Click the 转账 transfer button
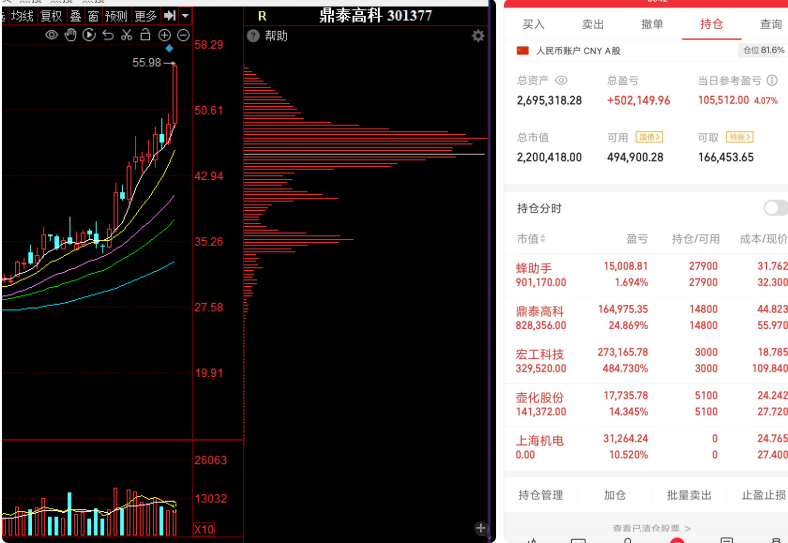This screenshot has height=543, width=788. [x=739, y=137]
